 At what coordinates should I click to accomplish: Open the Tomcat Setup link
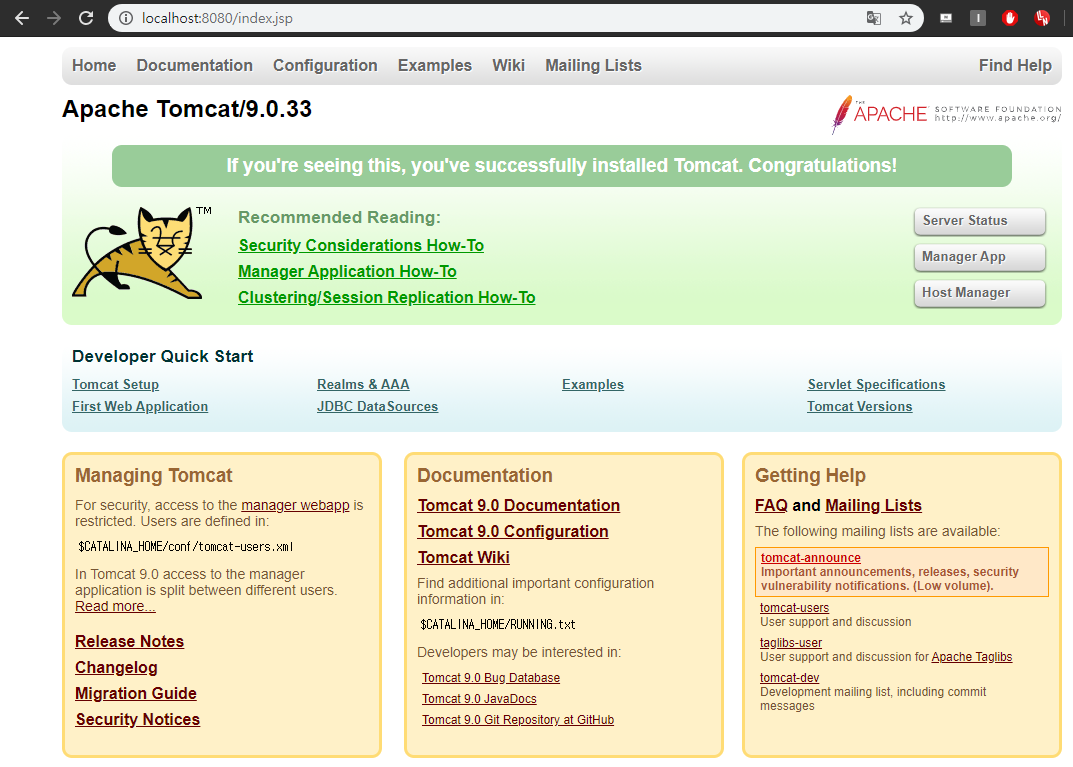pos(116,385)
